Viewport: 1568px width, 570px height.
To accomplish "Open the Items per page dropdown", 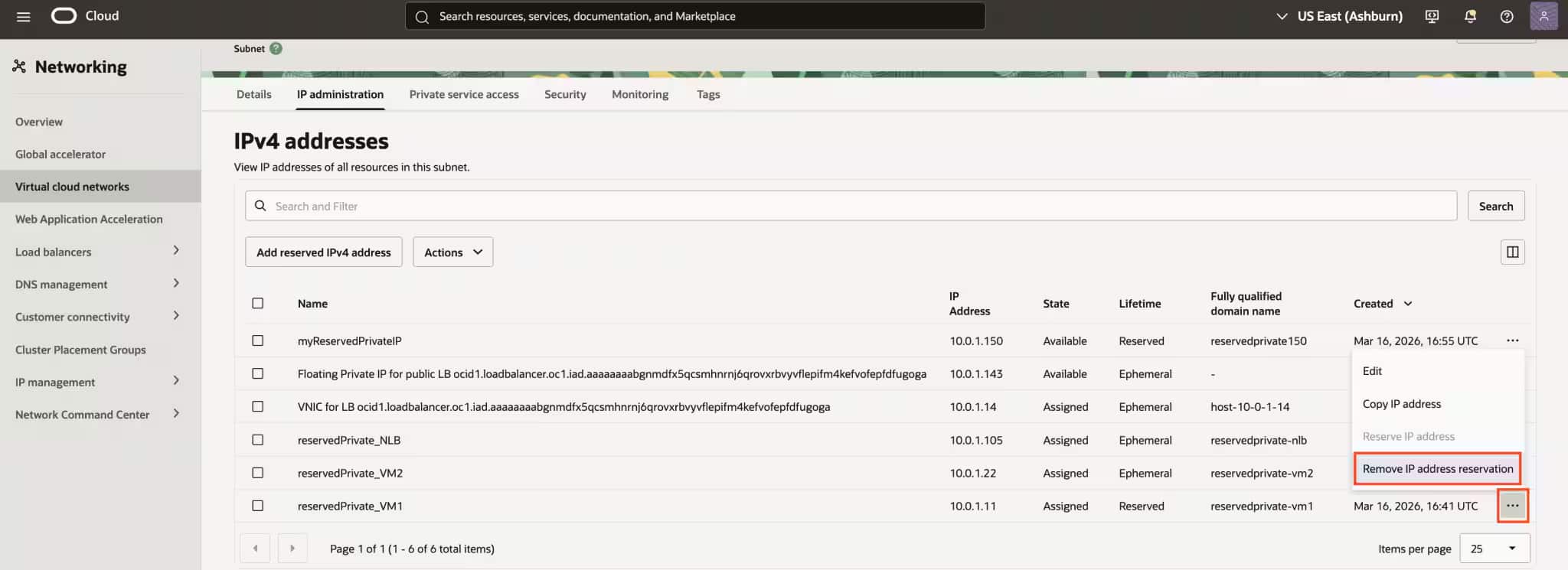I will (x=1494, y=548).
